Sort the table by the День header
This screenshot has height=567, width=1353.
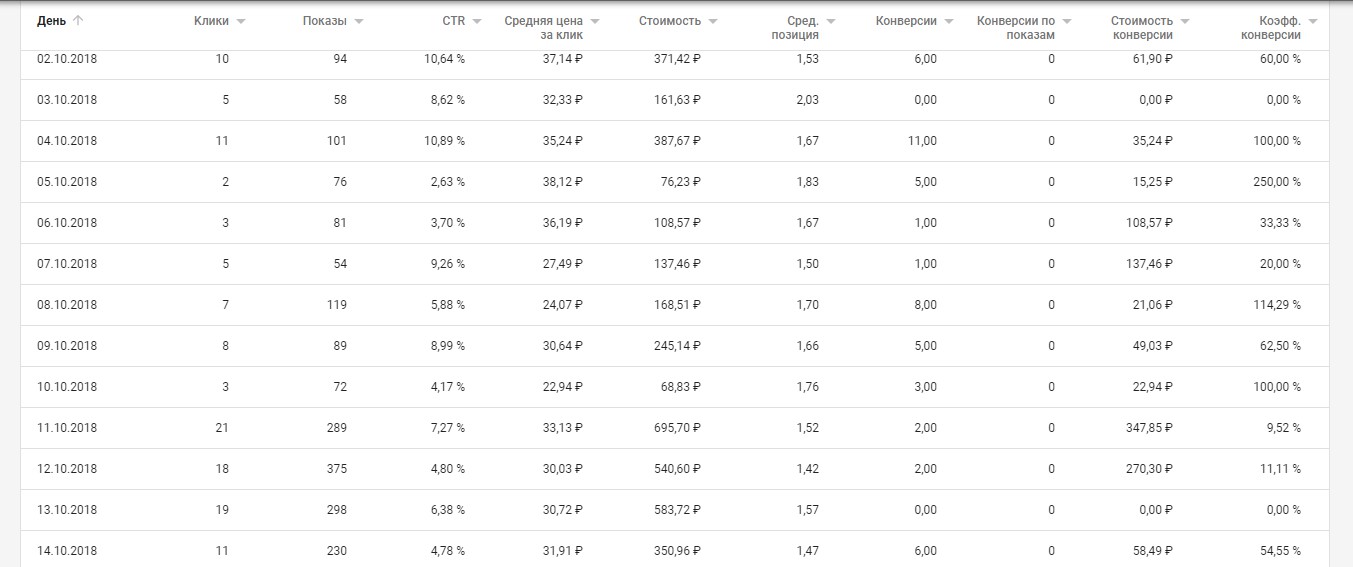pos(51,21)
